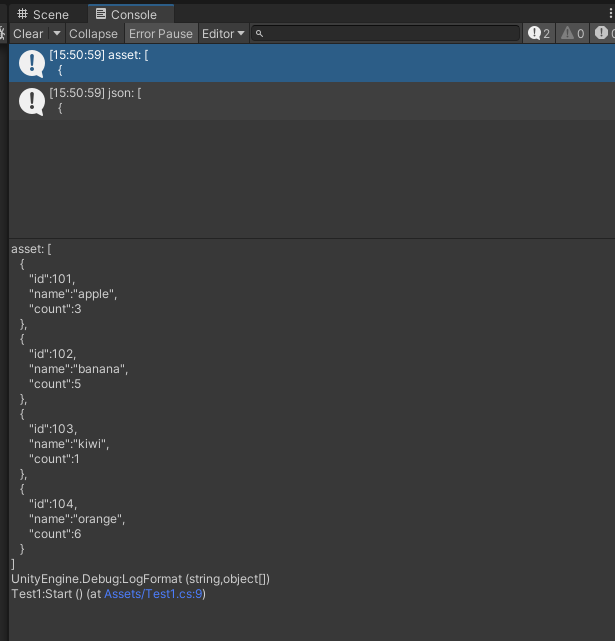Toggle info messages counter showing 2

(x=539, y=34)
